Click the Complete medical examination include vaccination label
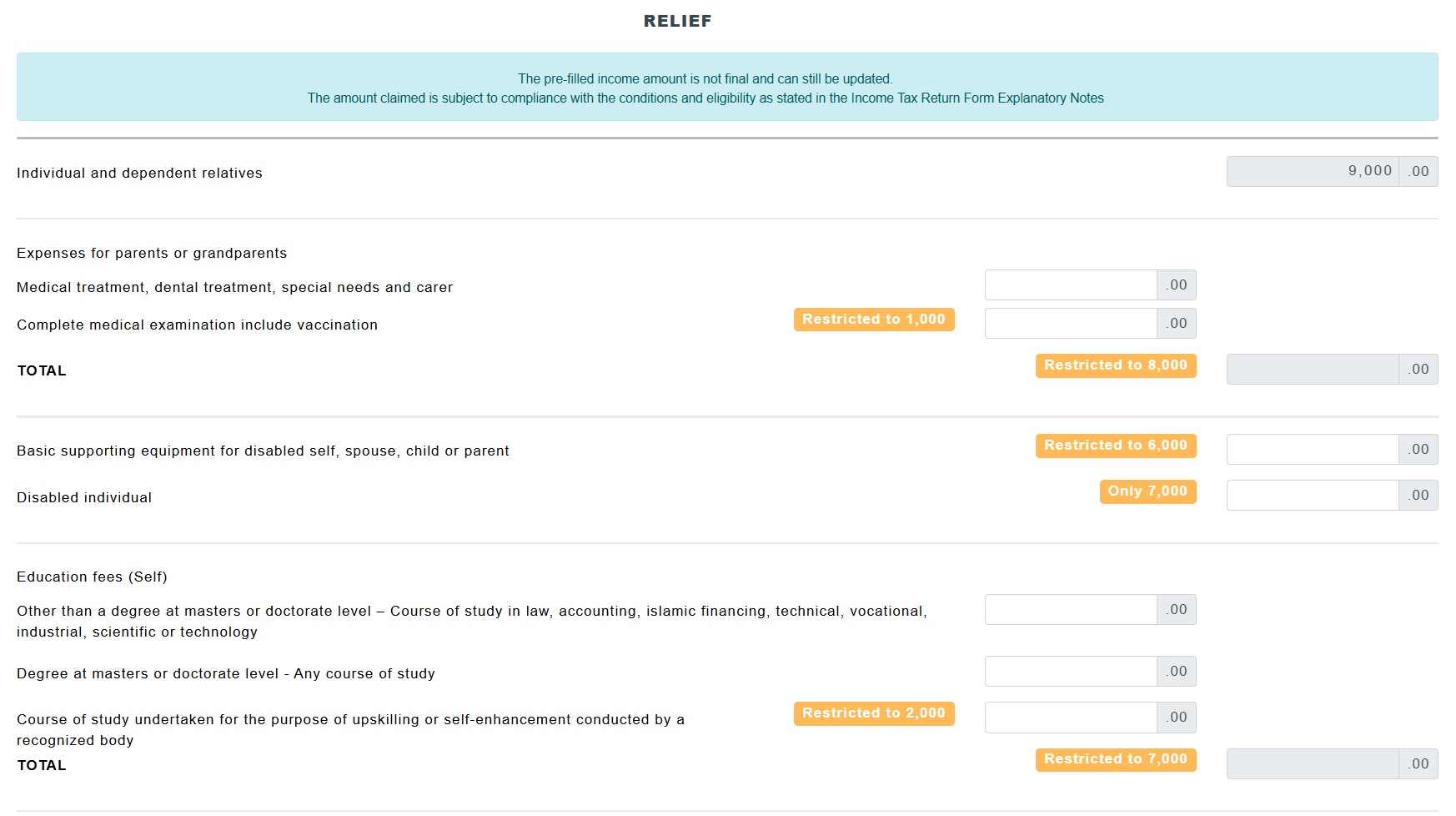This screenshot has height=816, width=1456. point(197,325)
